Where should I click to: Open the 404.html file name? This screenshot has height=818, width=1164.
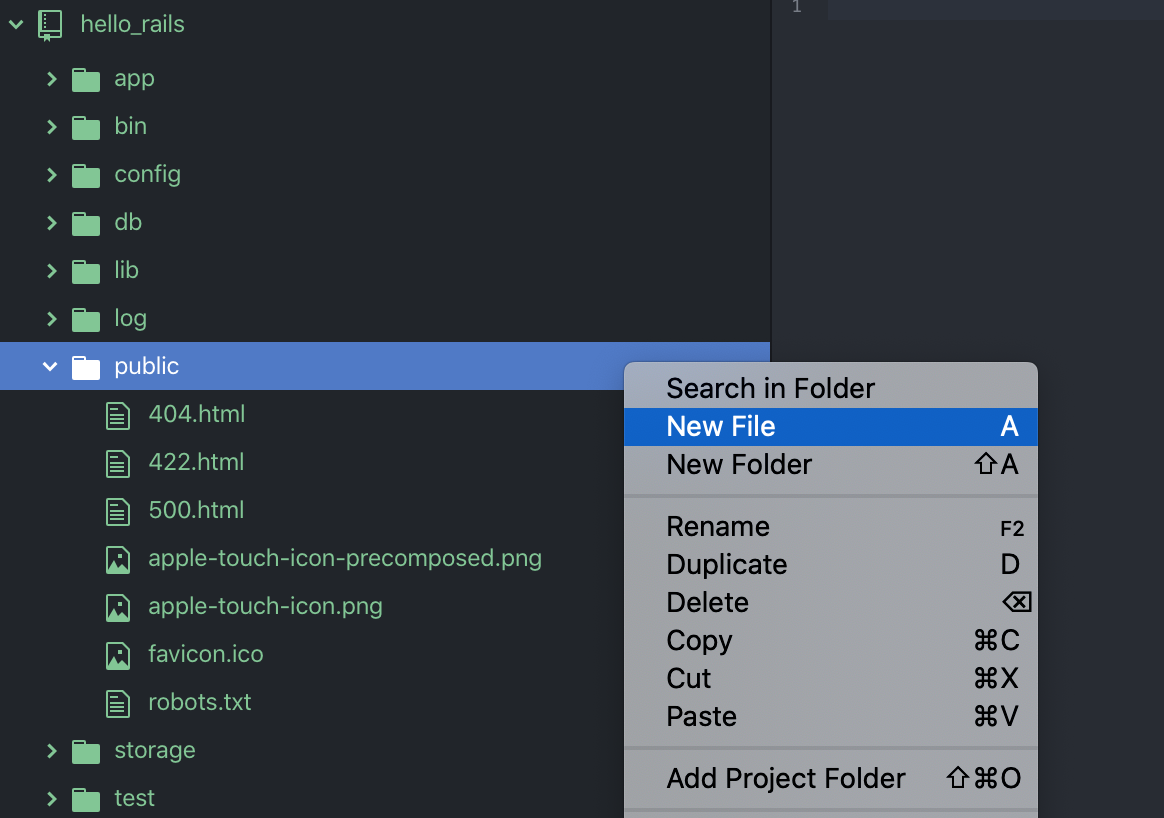[197, 414]
